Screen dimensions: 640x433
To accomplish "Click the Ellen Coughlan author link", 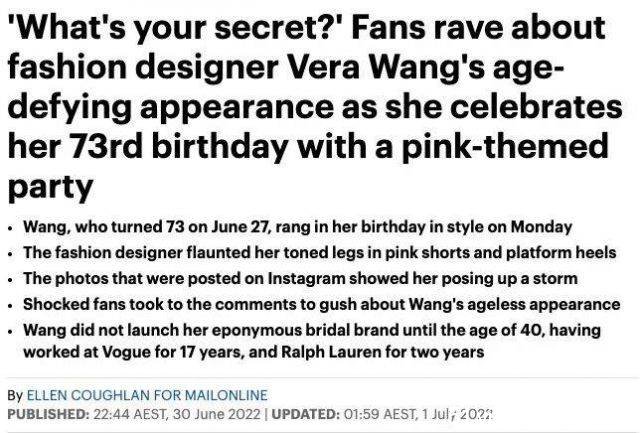I will pos(147,395).
